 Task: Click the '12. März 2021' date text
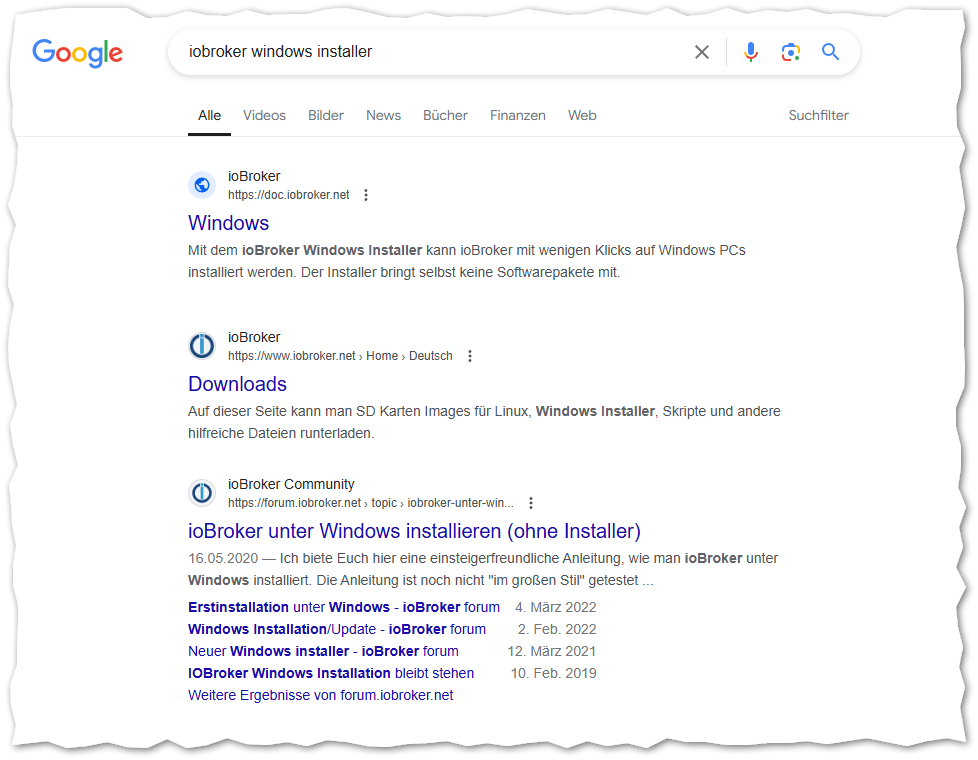pyautogui.click(x=552, y=651)
